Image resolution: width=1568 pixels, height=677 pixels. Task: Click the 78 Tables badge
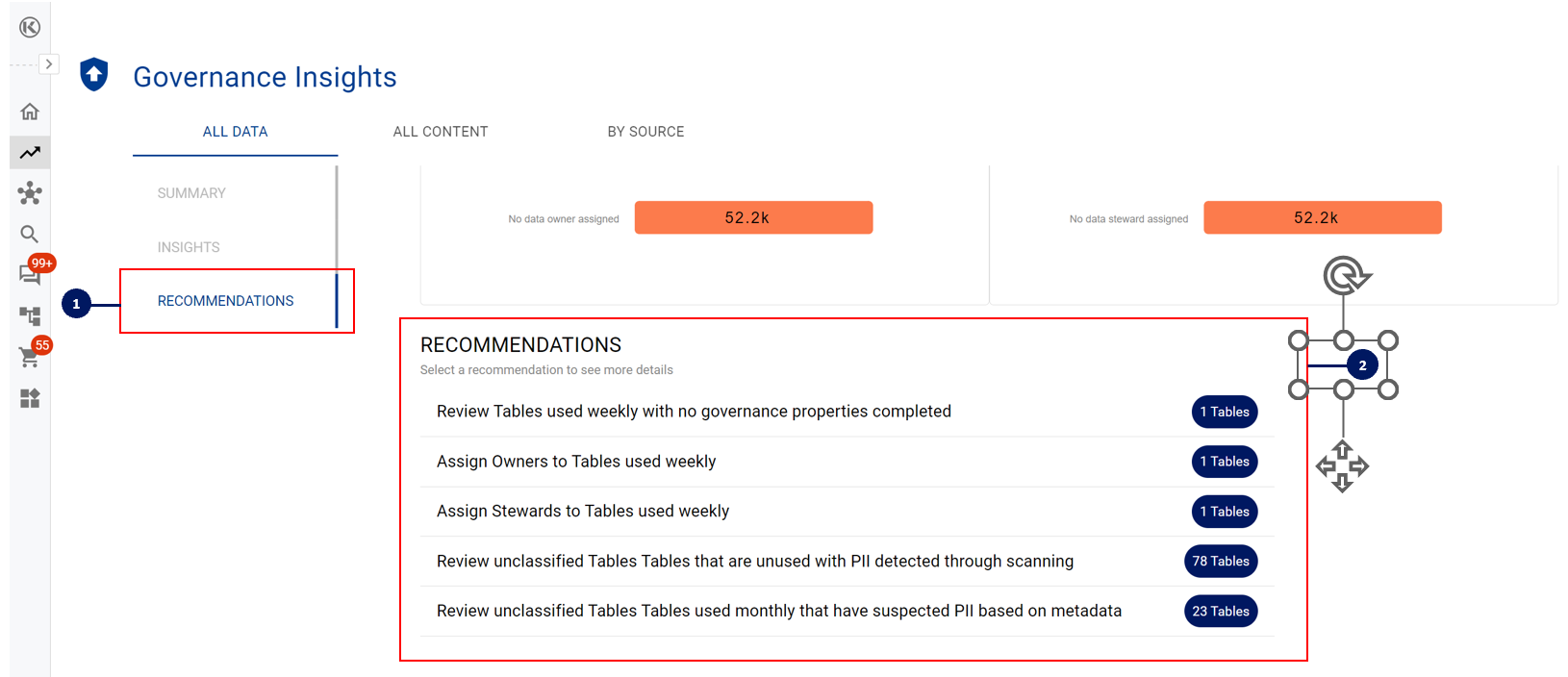(1221, 562)
